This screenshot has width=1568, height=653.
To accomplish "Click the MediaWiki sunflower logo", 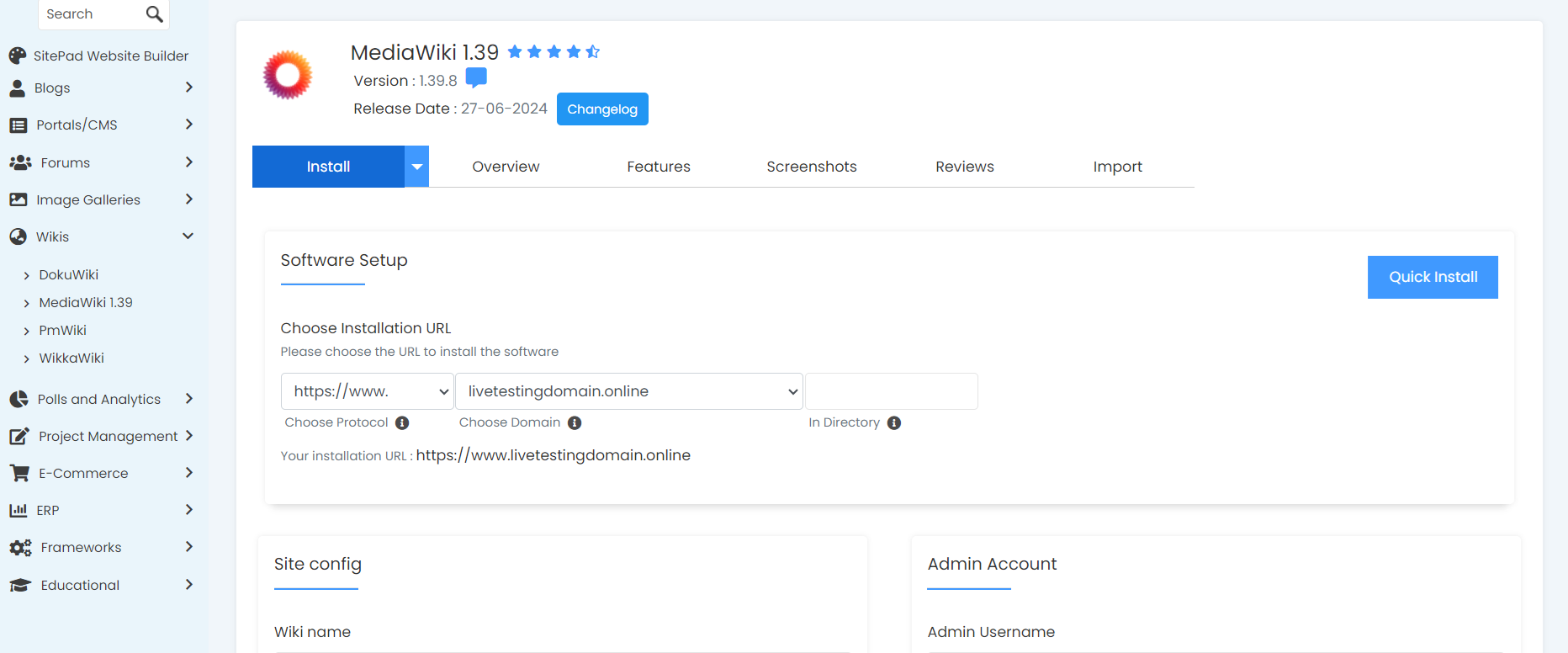I will 288,74.
